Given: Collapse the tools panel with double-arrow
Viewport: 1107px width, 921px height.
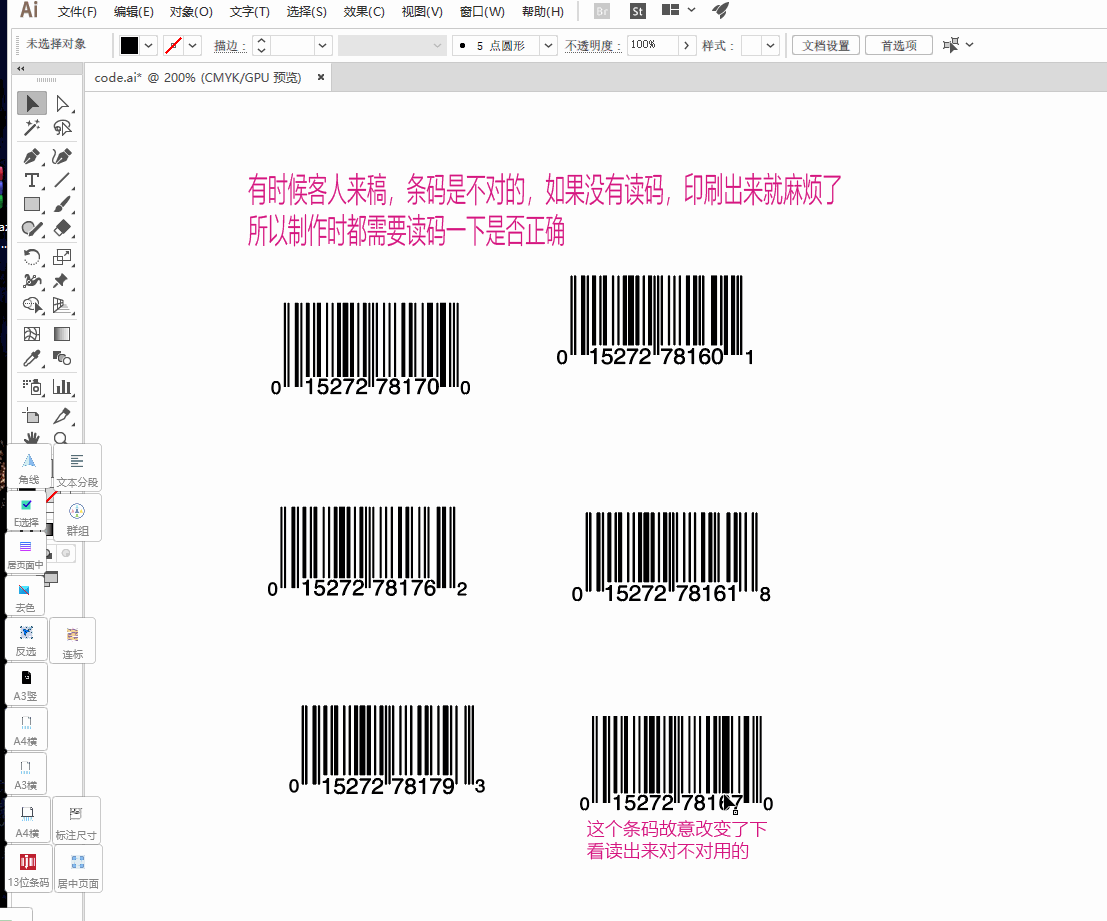Looking at the screenshot, I should (x=21, y=68).
